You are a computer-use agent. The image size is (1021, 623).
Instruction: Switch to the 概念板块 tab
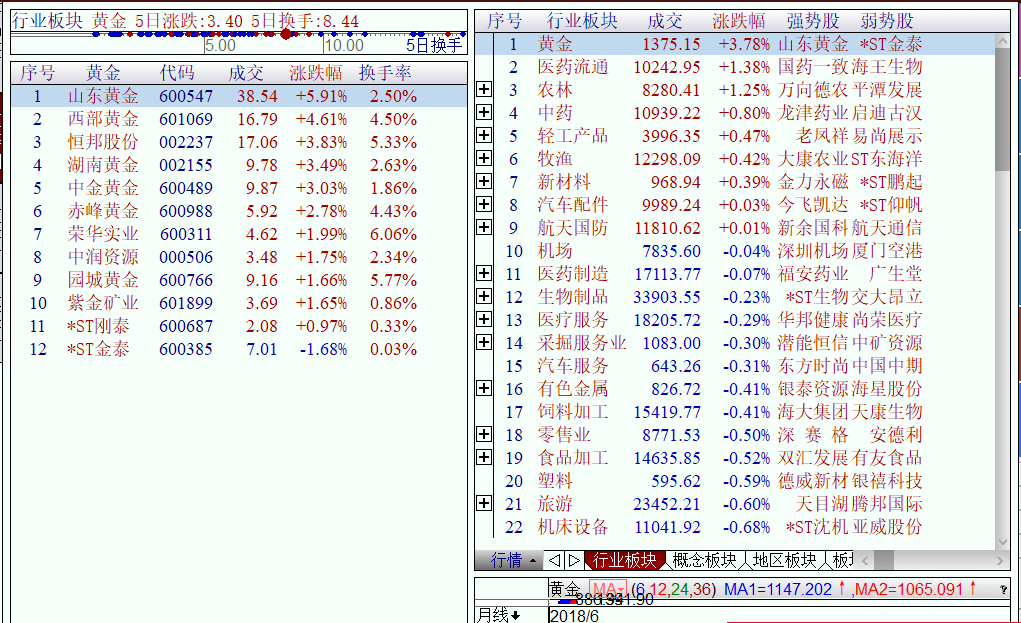pyautogui.click(x=704, y=560)
